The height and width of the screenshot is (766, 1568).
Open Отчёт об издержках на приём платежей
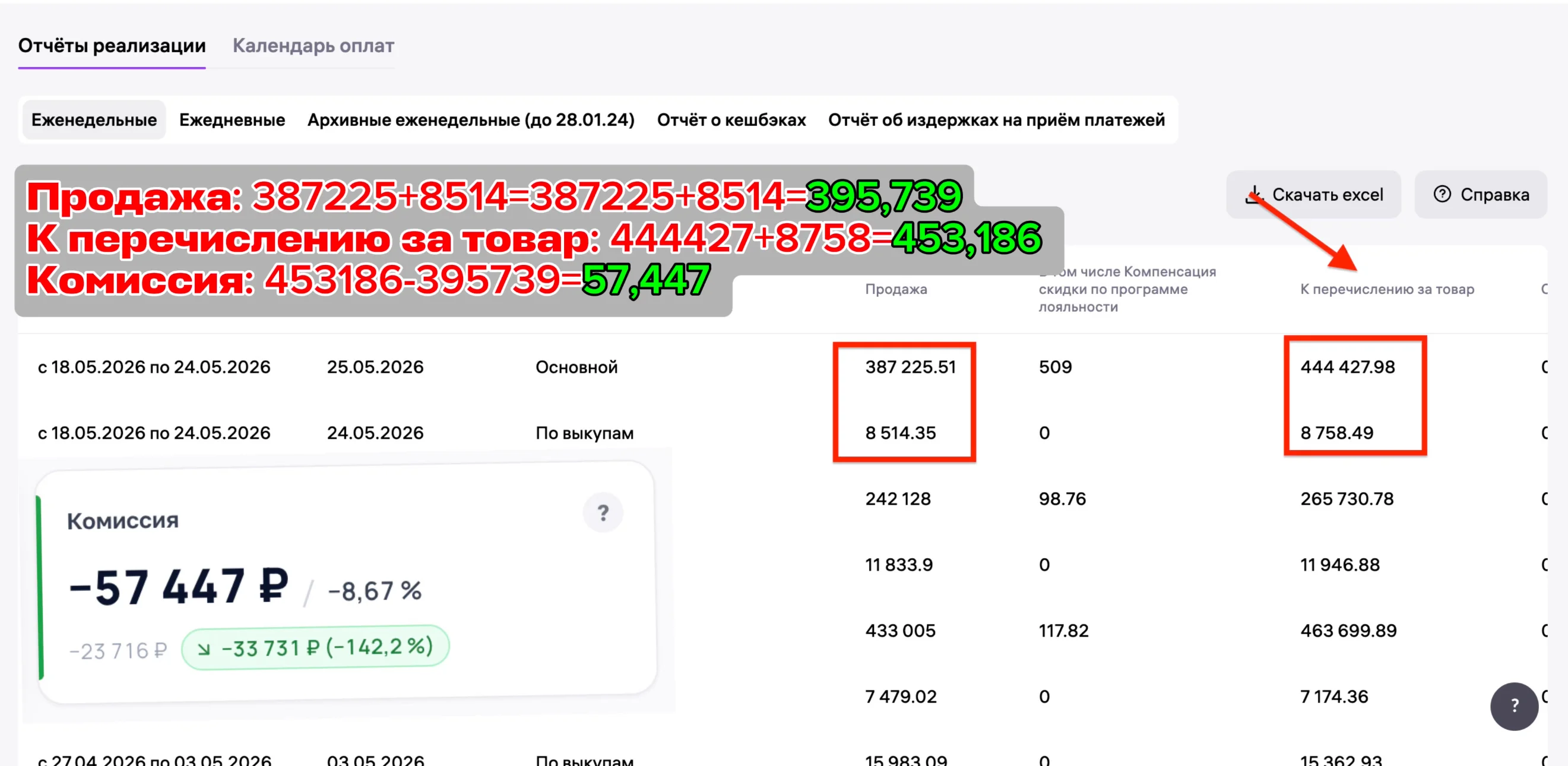pos(996,119)
